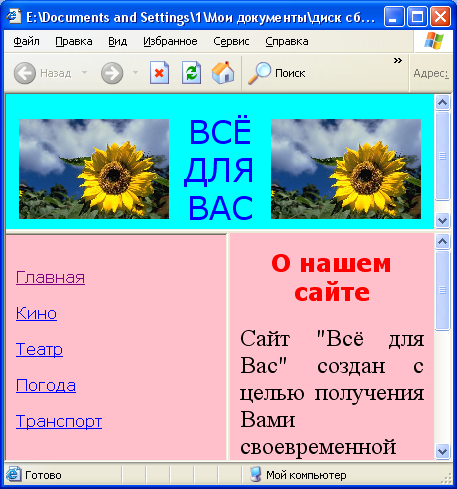Screen dimensions: 457x489
Task: Click the ВСЁ ДЛЯ ВАС banner text
Action: [219, 169]
